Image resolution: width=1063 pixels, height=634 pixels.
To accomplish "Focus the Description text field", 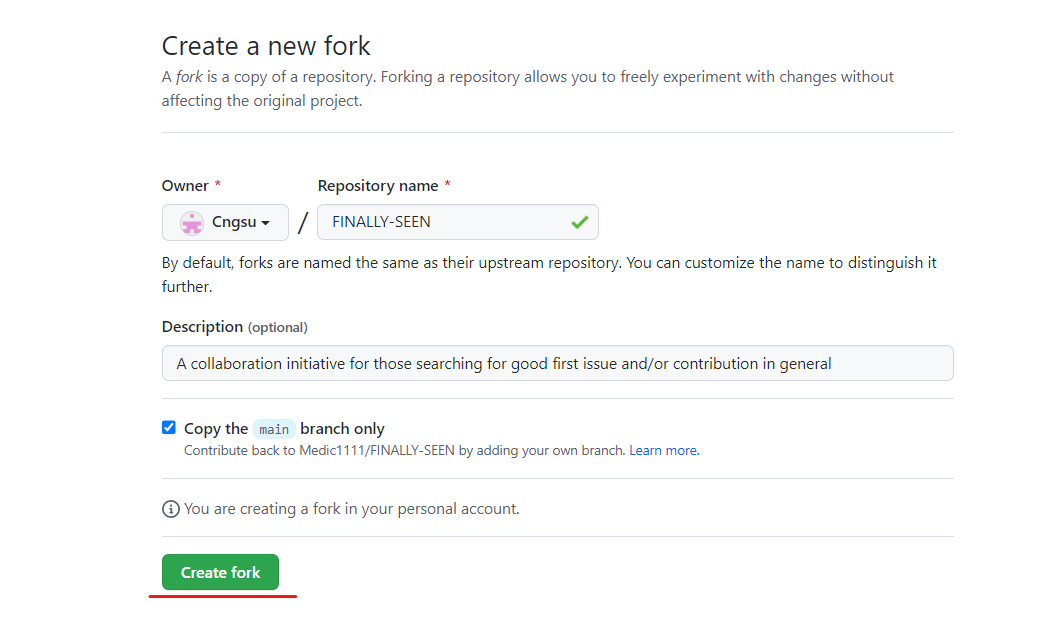I will [557, 363].
